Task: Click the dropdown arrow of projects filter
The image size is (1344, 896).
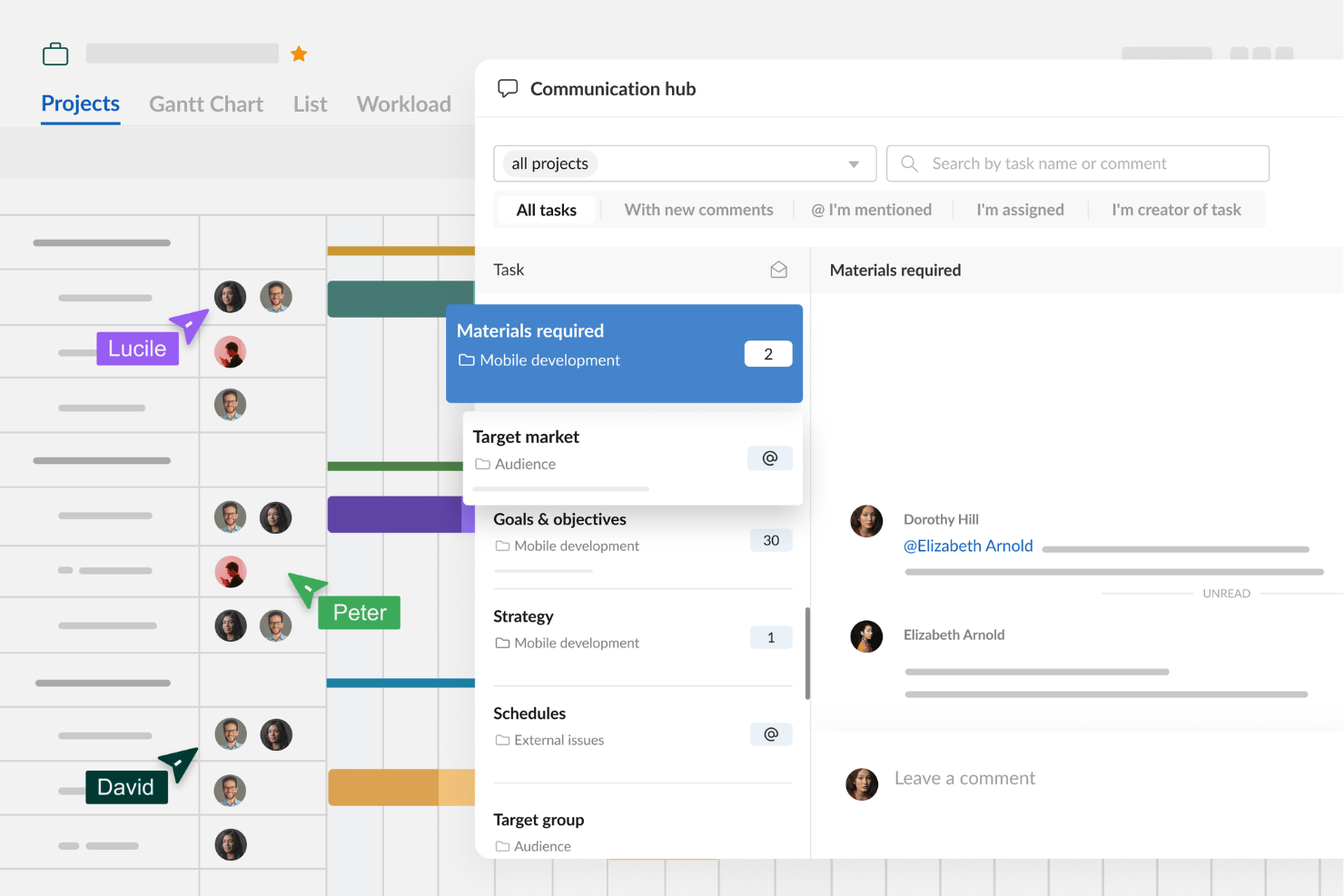Action: [854, 164]
